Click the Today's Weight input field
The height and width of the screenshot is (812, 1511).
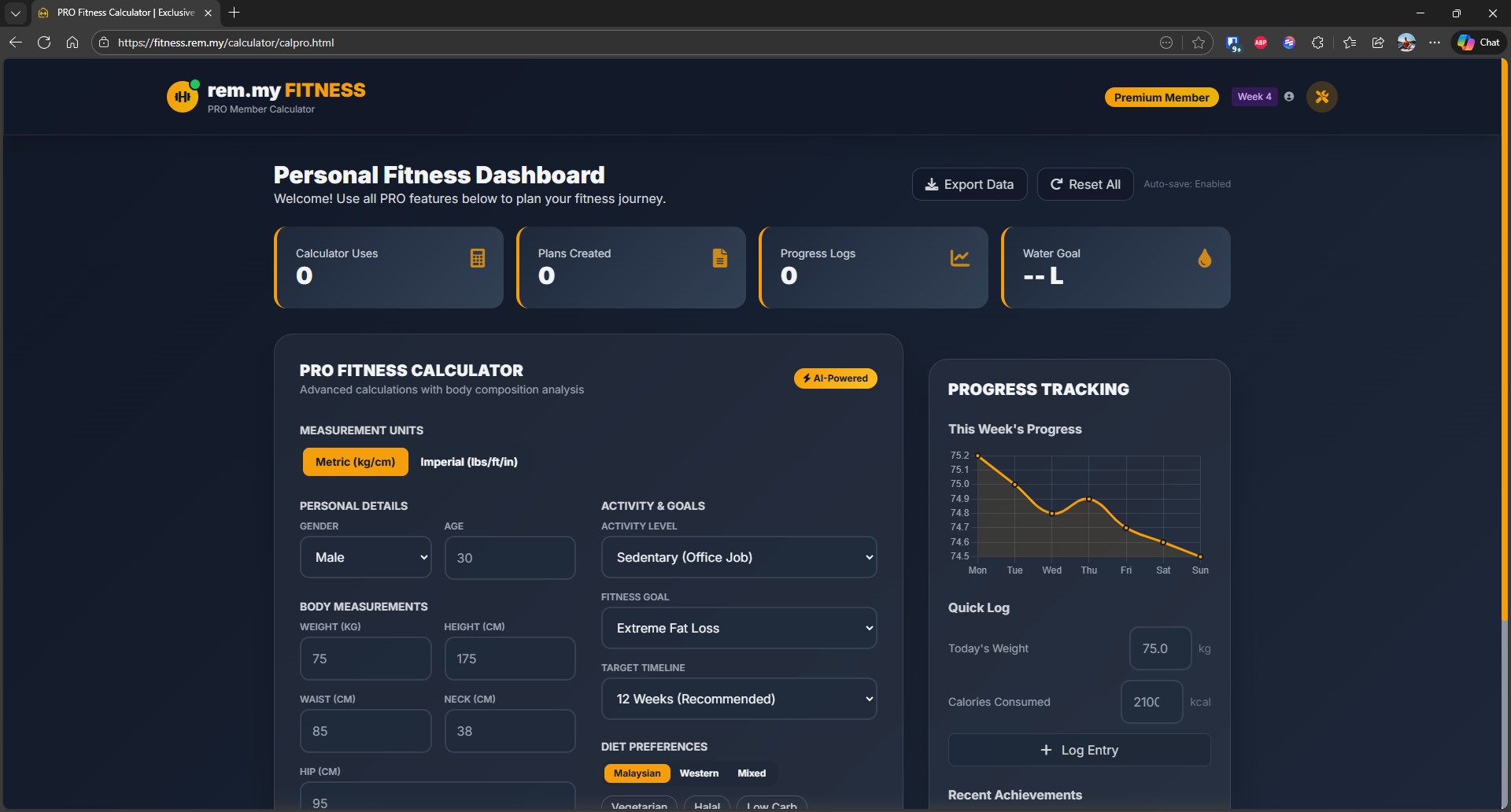[x=1159, y=648]
